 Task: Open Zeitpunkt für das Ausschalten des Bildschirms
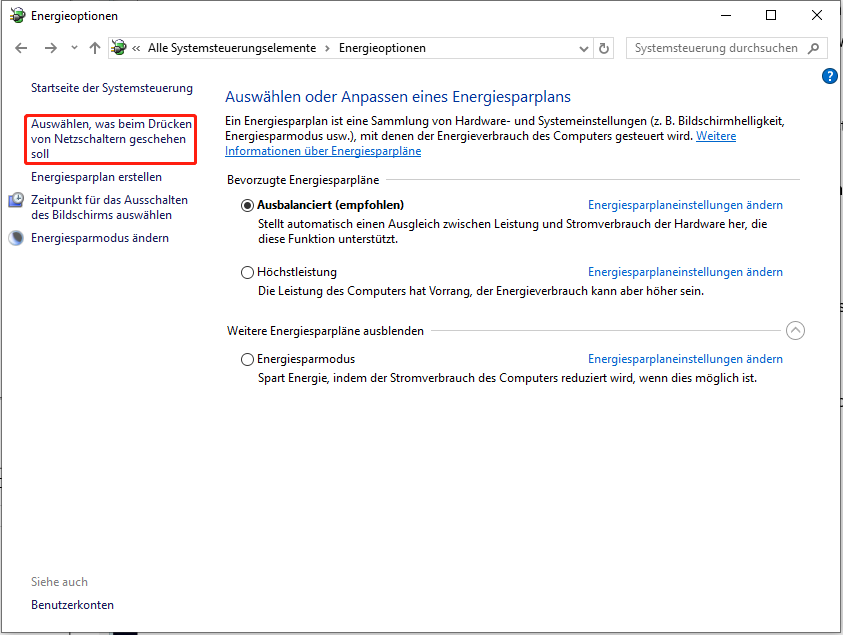point(109,208)
